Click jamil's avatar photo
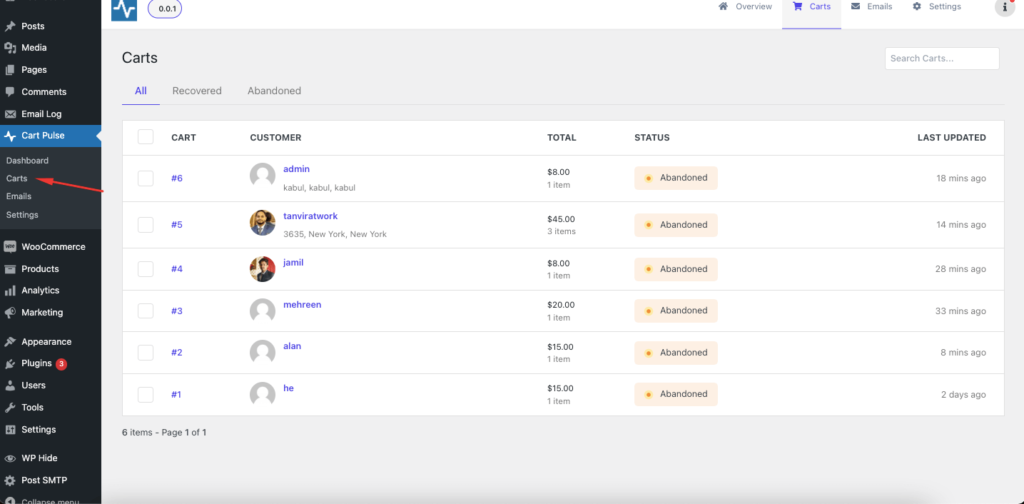 (263, 269)
